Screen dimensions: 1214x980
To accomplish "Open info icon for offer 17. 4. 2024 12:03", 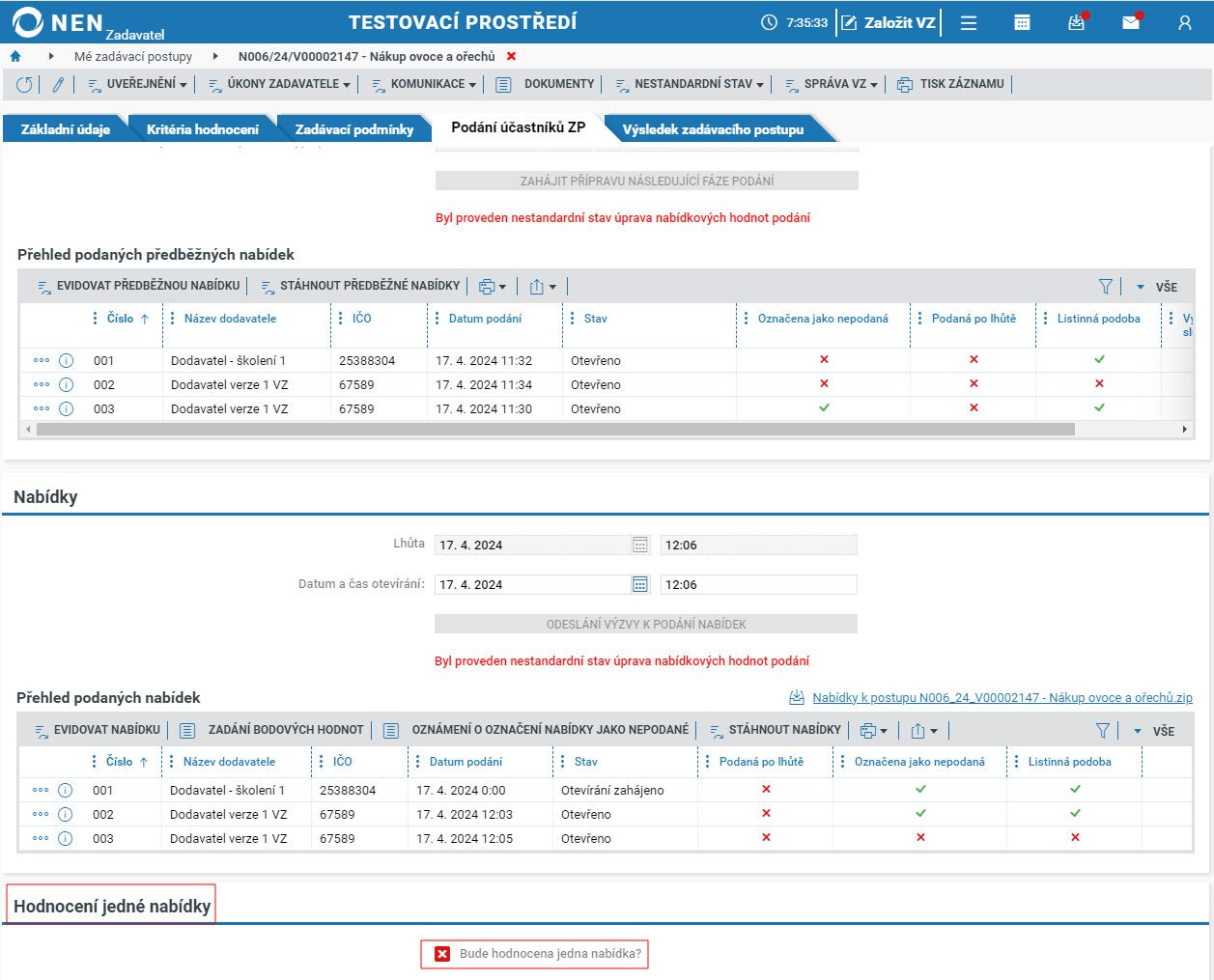I will pos(66,814).
